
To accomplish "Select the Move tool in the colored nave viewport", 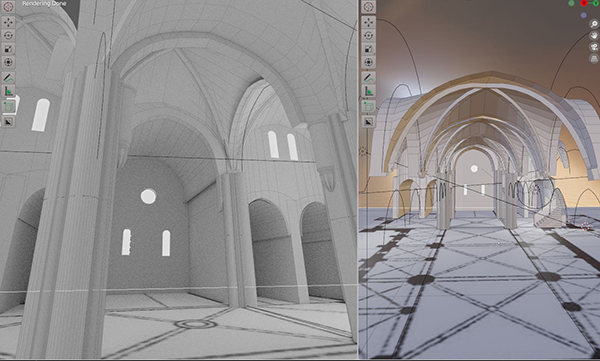I will pyautogui.click(x=368, y=22).
